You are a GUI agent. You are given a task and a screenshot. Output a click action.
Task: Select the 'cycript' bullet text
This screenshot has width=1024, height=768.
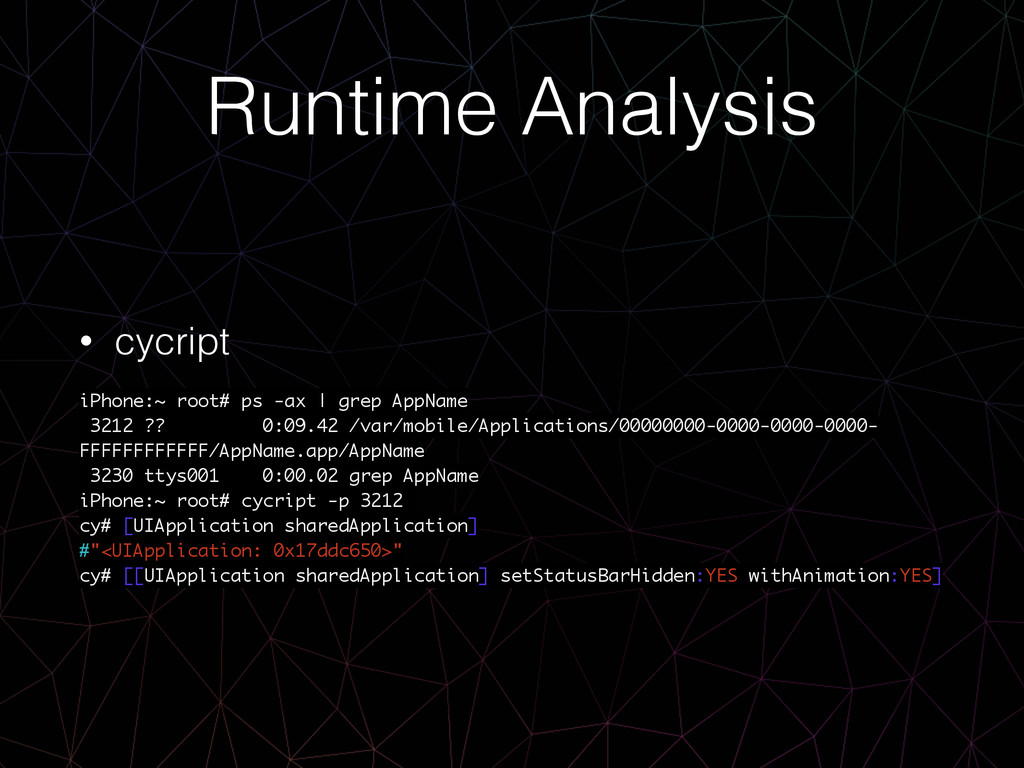coord(172,342)
